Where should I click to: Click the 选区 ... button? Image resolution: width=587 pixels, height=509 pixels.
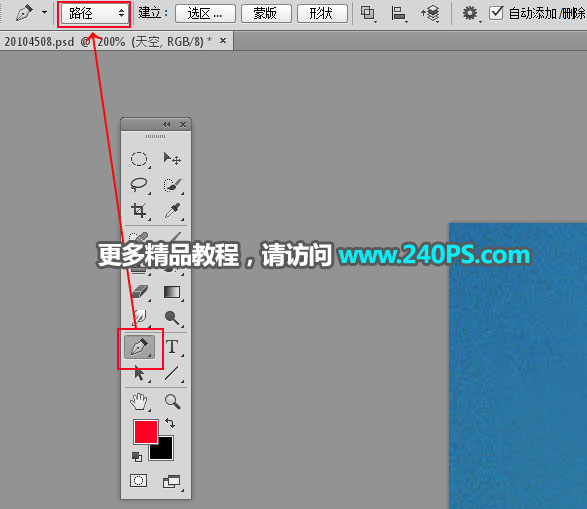click(x=205, y=14)
